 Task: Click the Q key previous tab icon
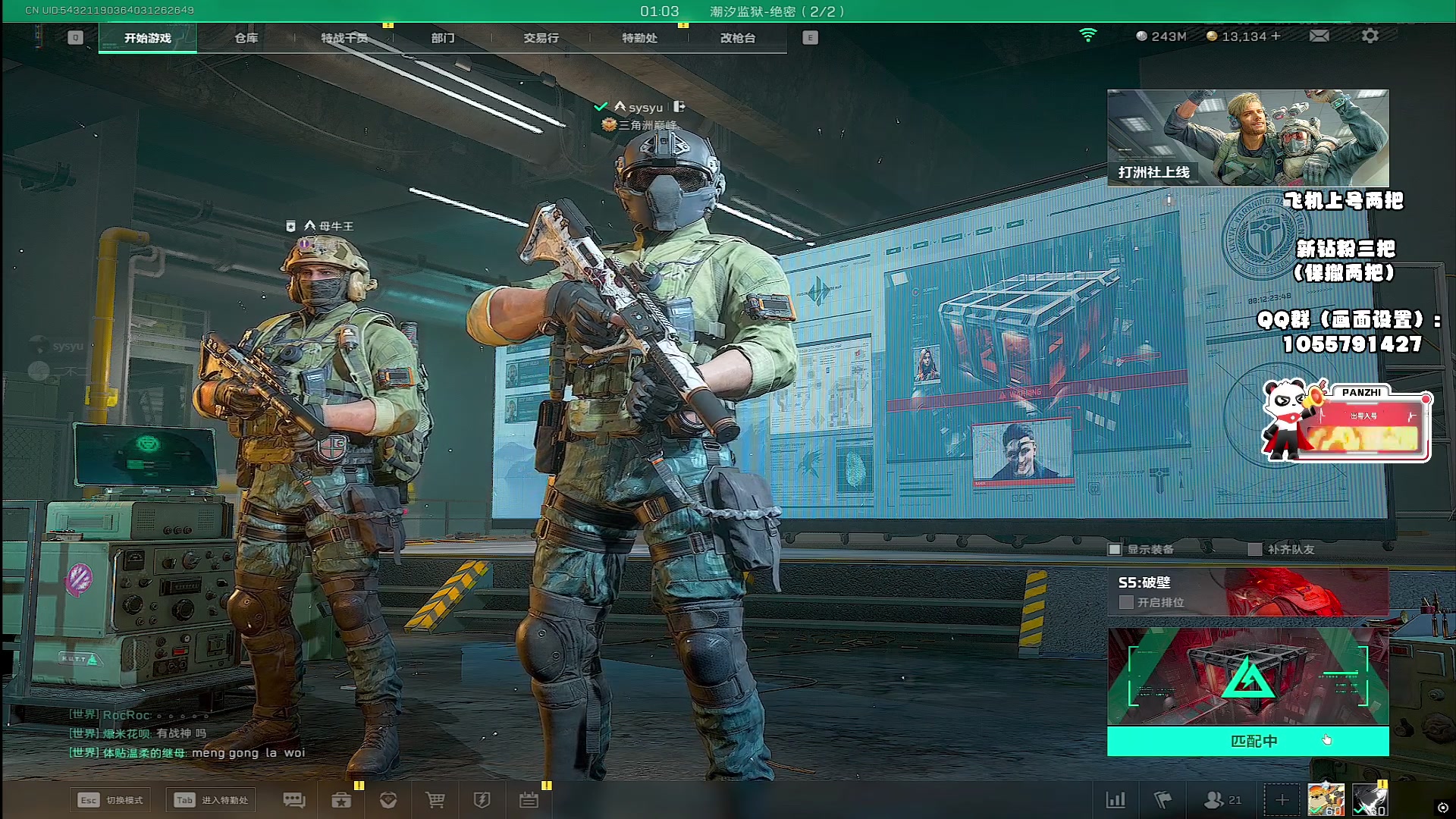tap(75, 37)
